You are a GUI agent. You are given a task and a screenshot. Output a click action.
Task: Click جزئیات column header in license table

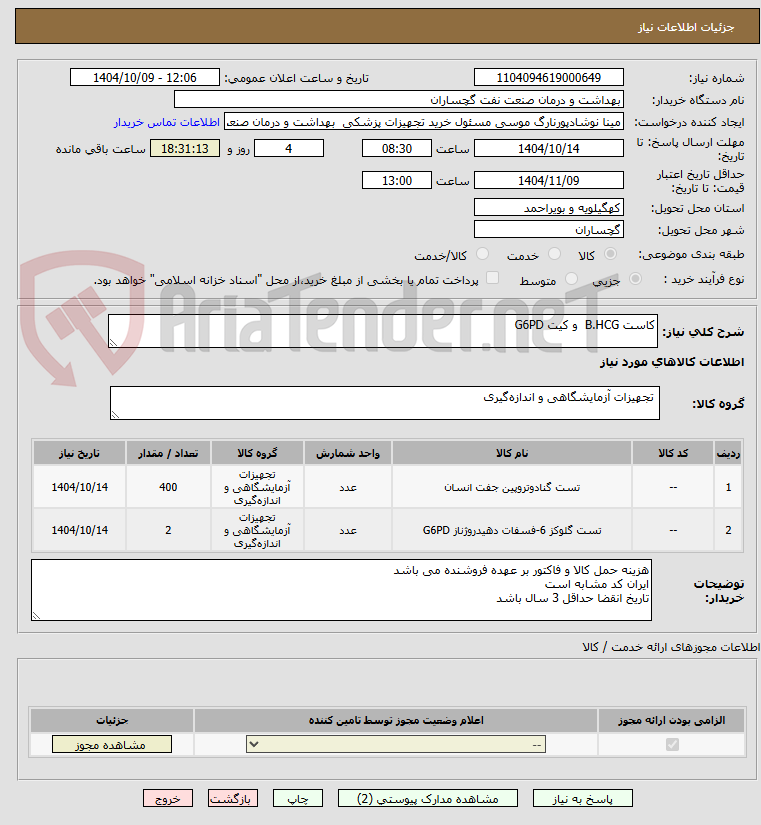click(x=112, y=720)
